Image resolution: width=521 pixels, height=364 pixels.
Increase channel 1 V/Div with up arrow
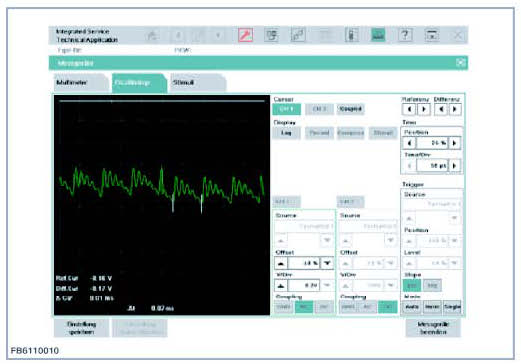click(281, 285)
